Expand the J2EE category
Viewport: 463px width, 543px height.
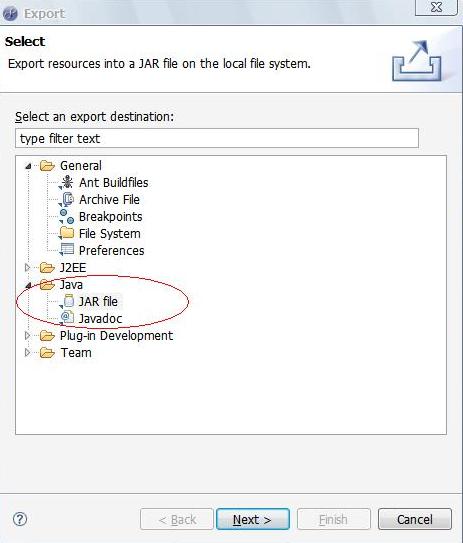point(27,267)
